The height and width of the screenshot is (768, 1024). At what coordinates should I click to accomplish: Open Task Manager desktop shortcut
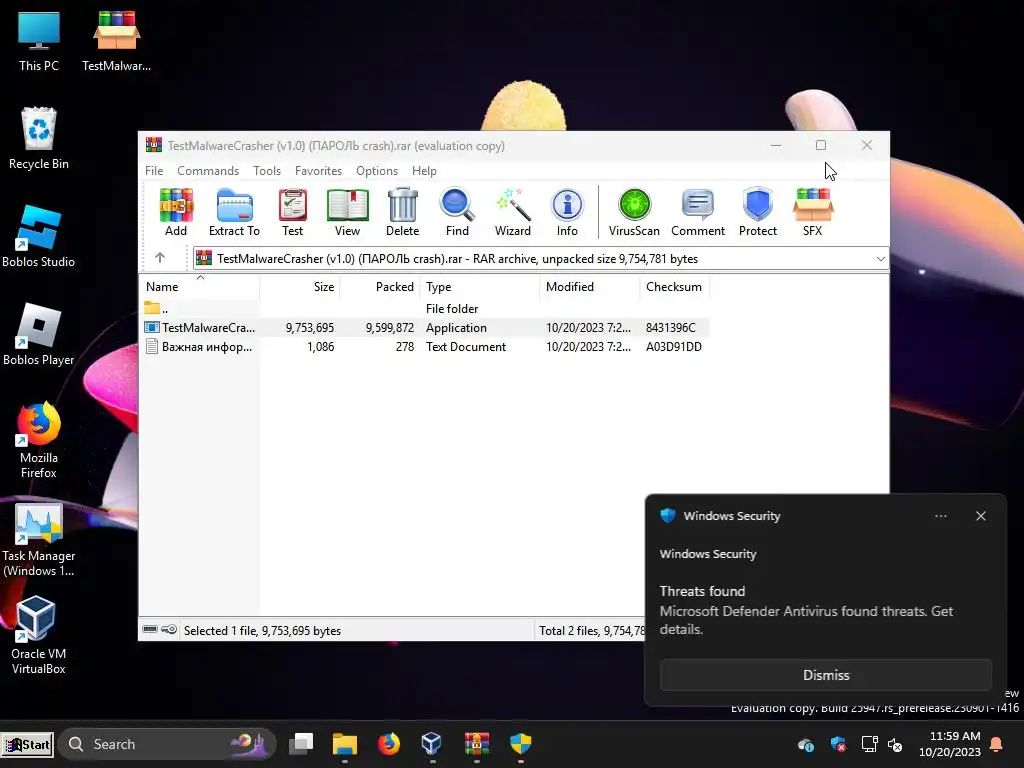click(x=39, y=539)
